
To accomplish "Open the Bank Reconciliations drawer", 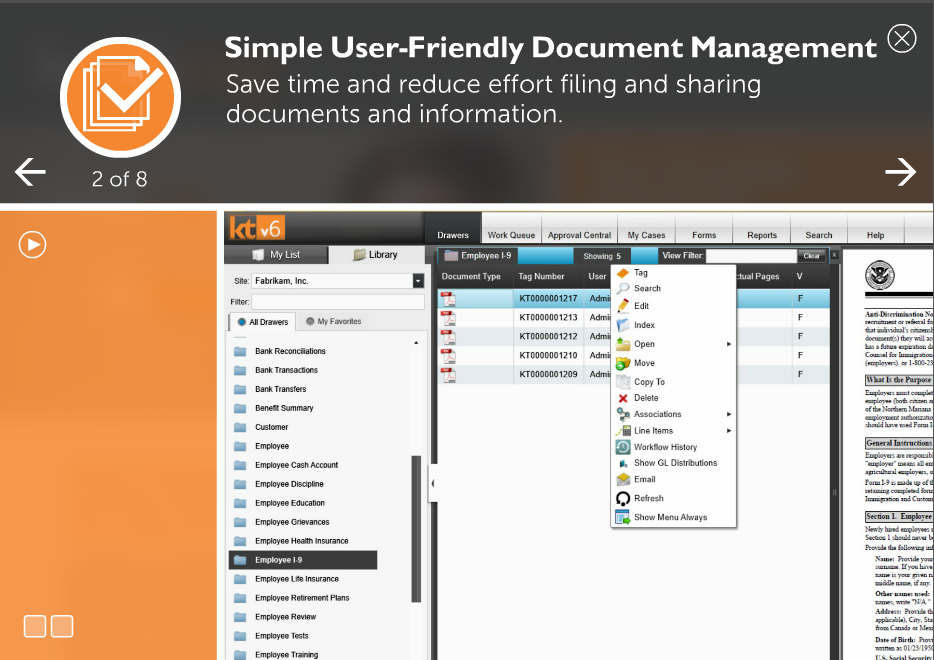I will 290,351.
